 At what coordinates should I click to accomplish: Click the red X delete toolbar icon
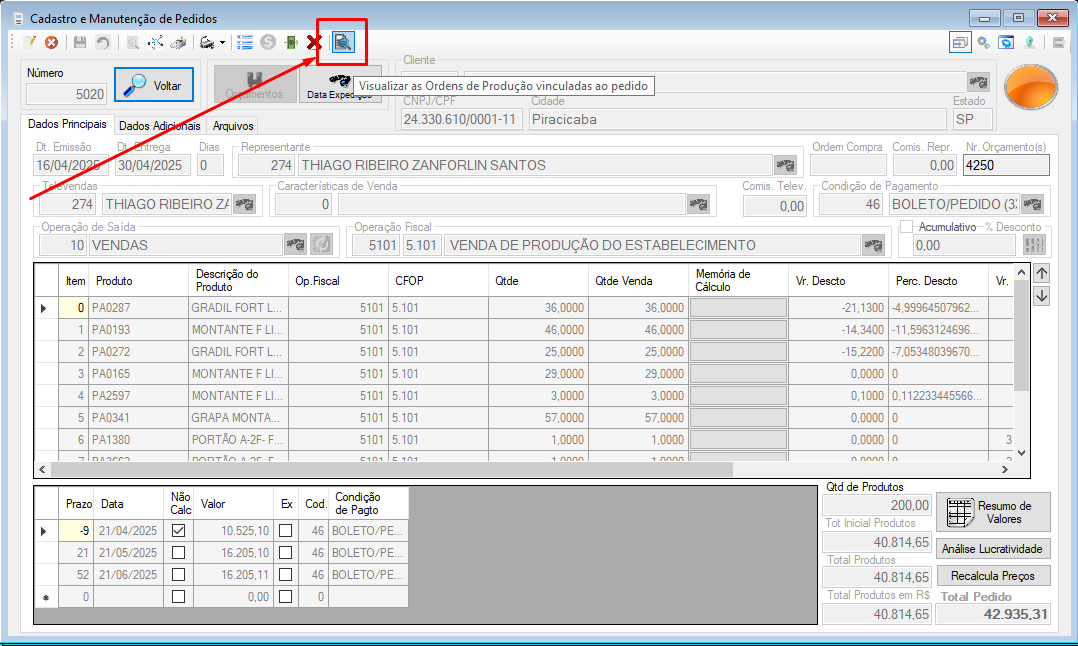tap(314, 43)
